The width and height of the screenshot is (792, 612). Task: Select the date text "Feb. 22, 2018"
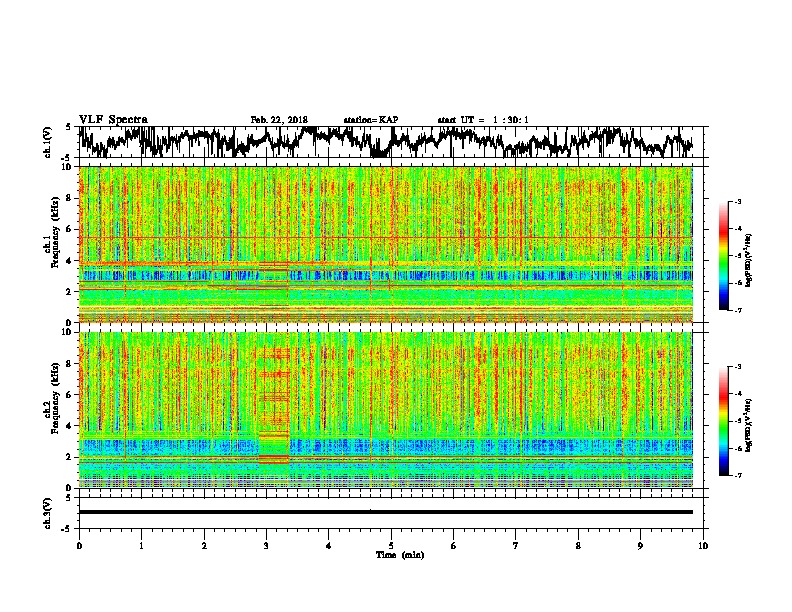(x=279, y=120)
